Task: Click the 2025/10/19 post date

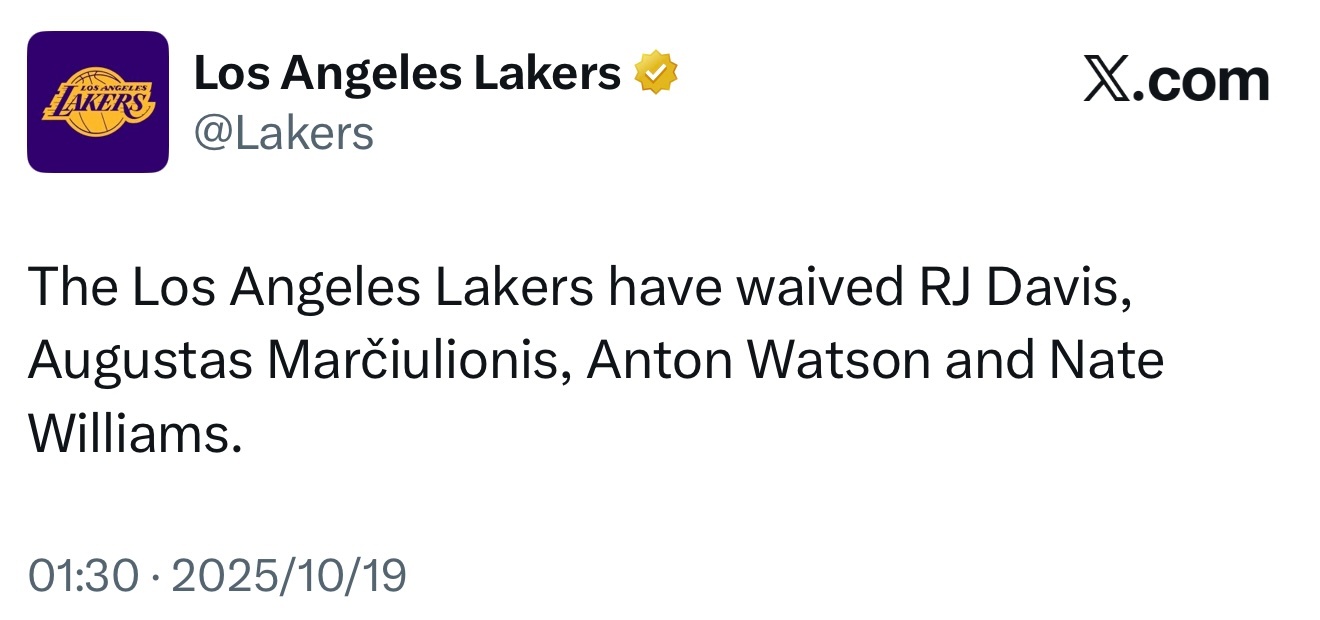Action: point(289,576)
